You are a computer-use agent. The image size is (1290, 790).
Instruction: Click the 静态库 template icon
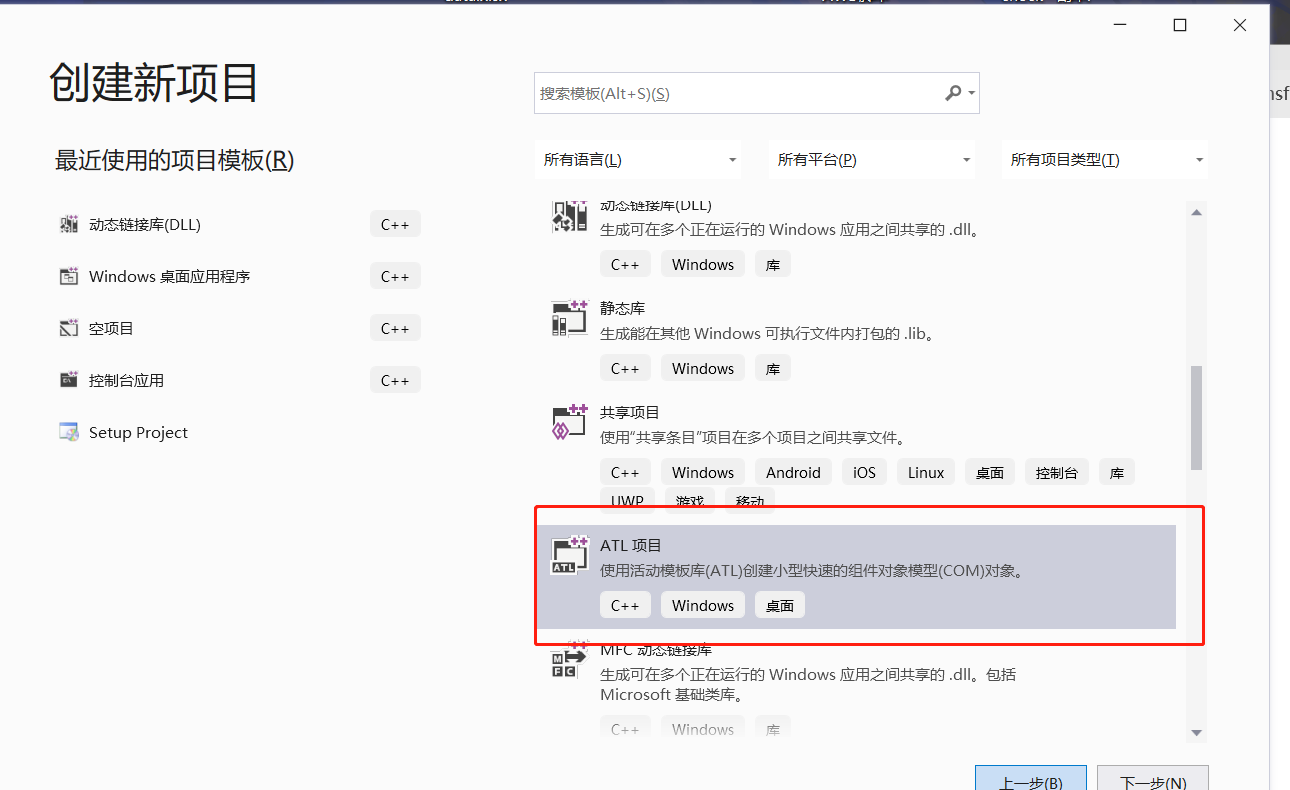point(570,318)
